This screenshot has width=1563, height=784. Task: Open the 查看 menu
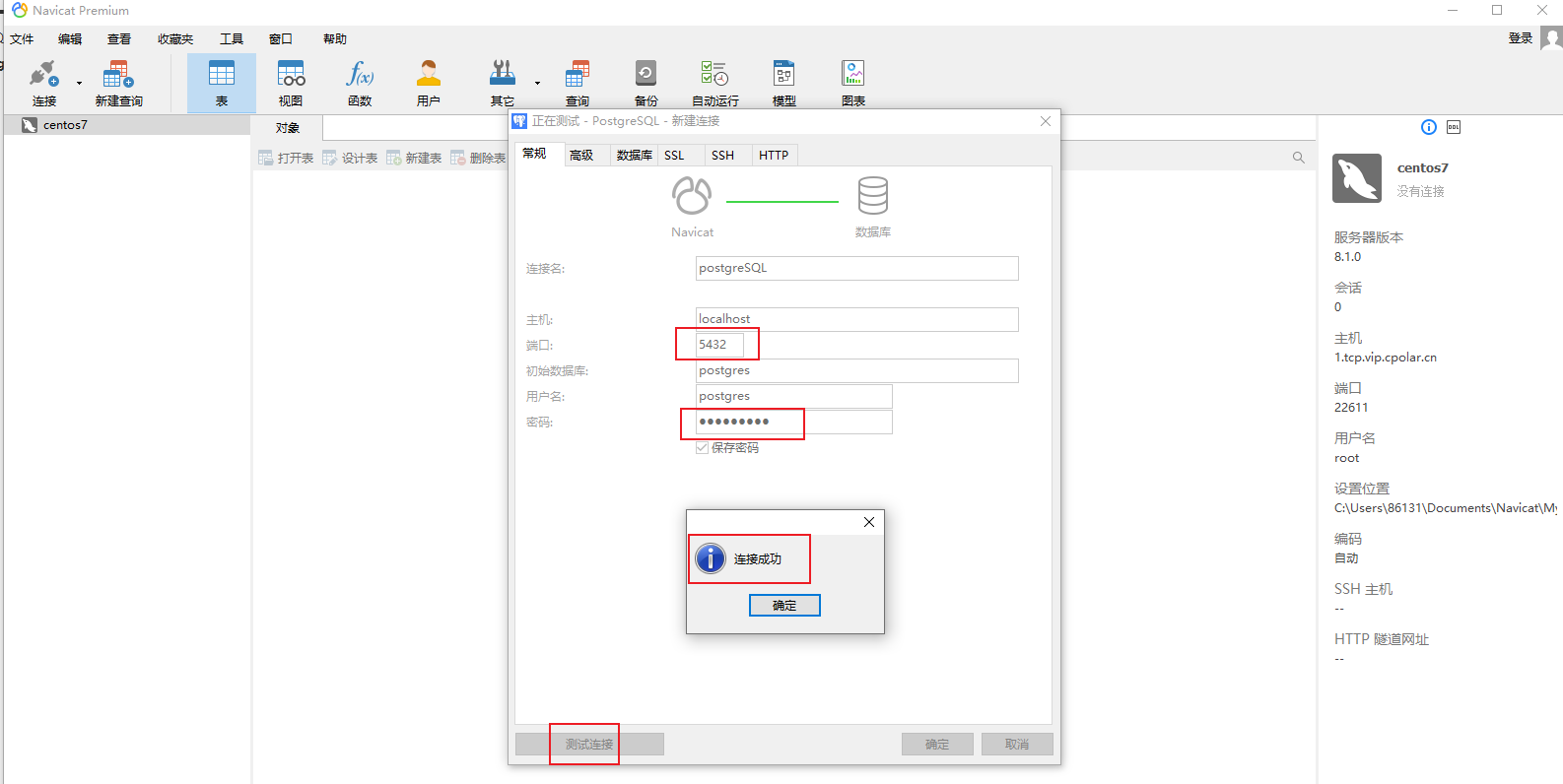point(119,39)
